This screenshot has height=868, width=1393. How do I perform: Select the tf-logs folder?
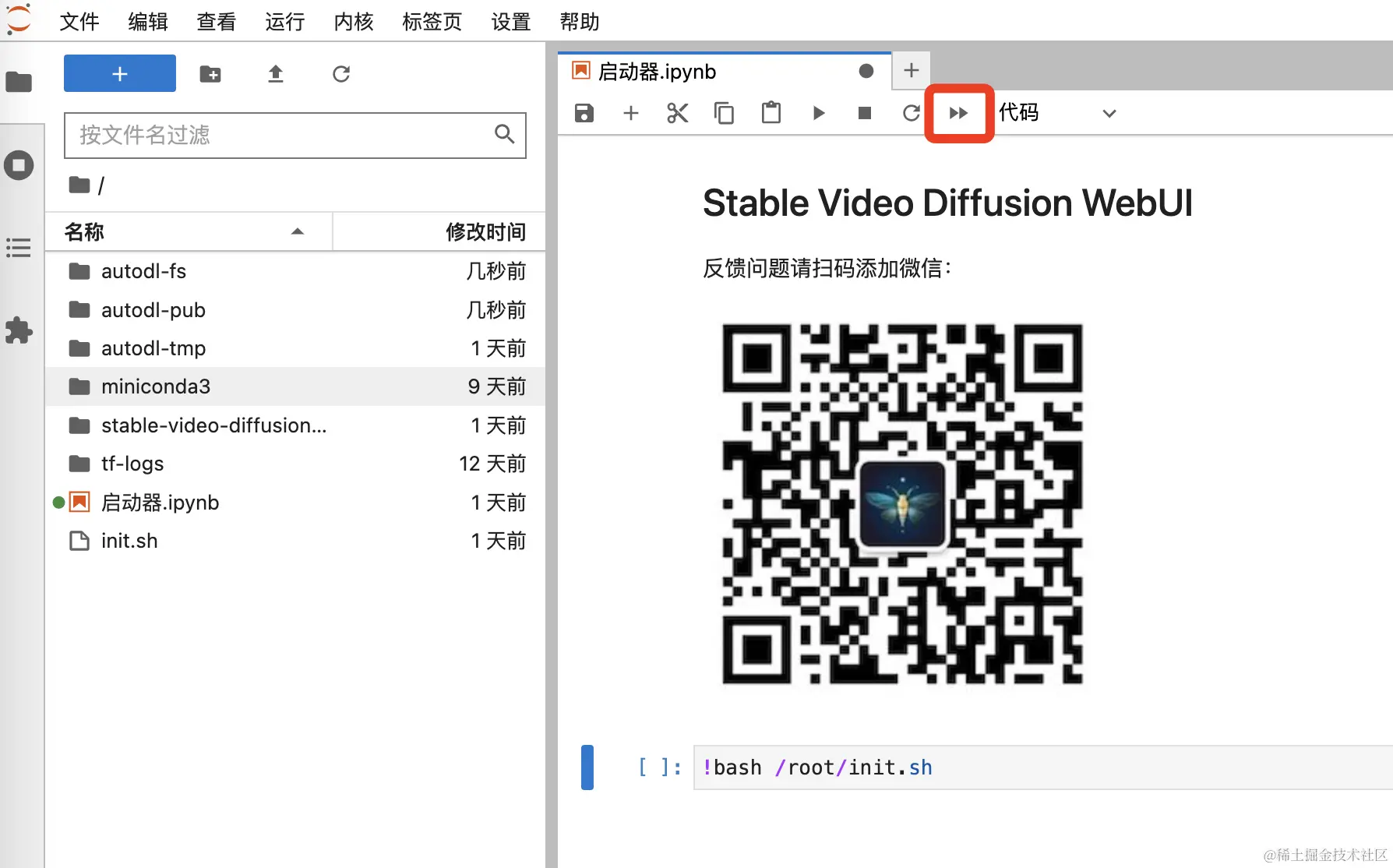[x=295, y=464]
